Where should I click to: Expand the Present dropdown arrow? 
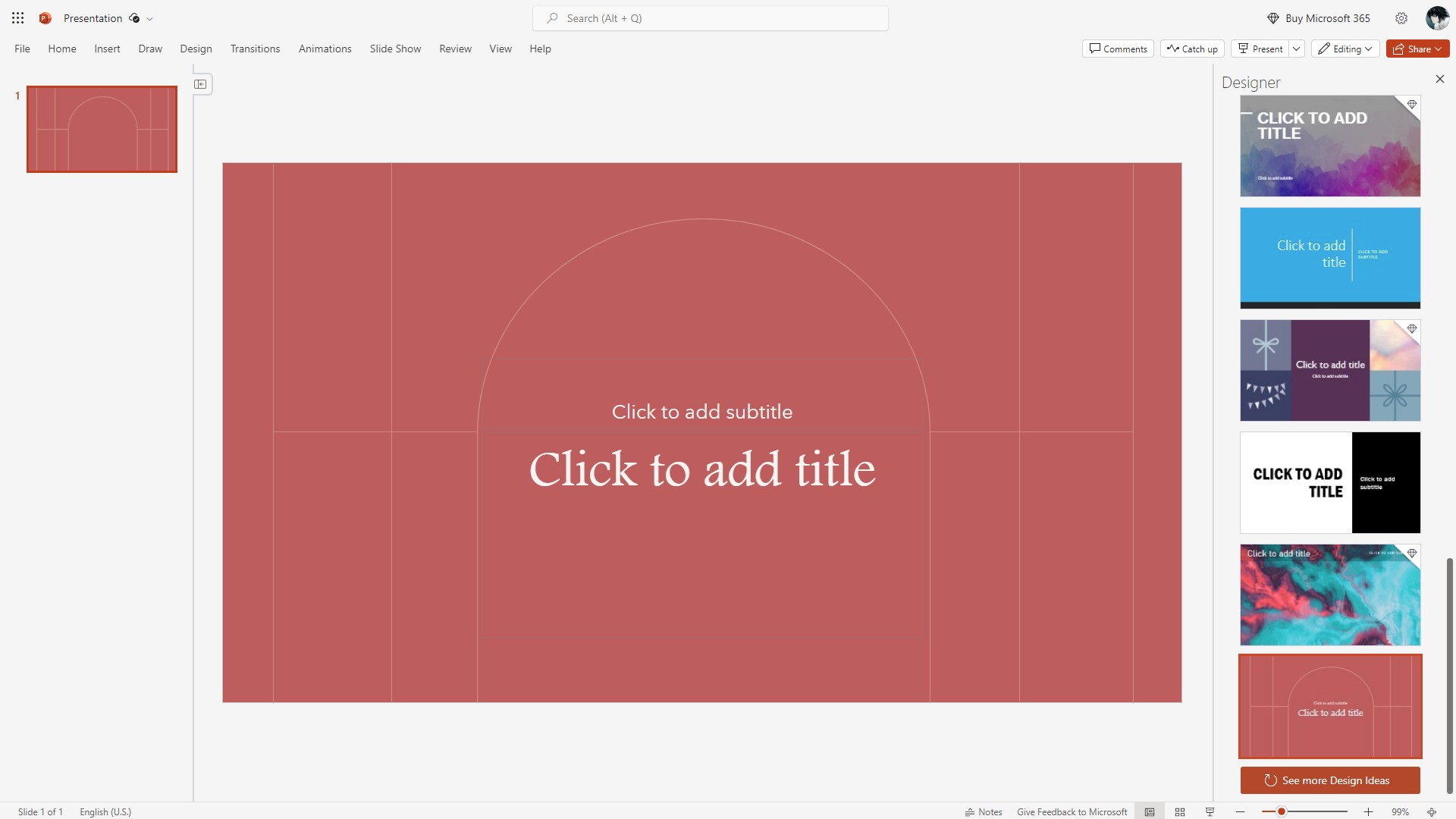(x=1297, y=48)
